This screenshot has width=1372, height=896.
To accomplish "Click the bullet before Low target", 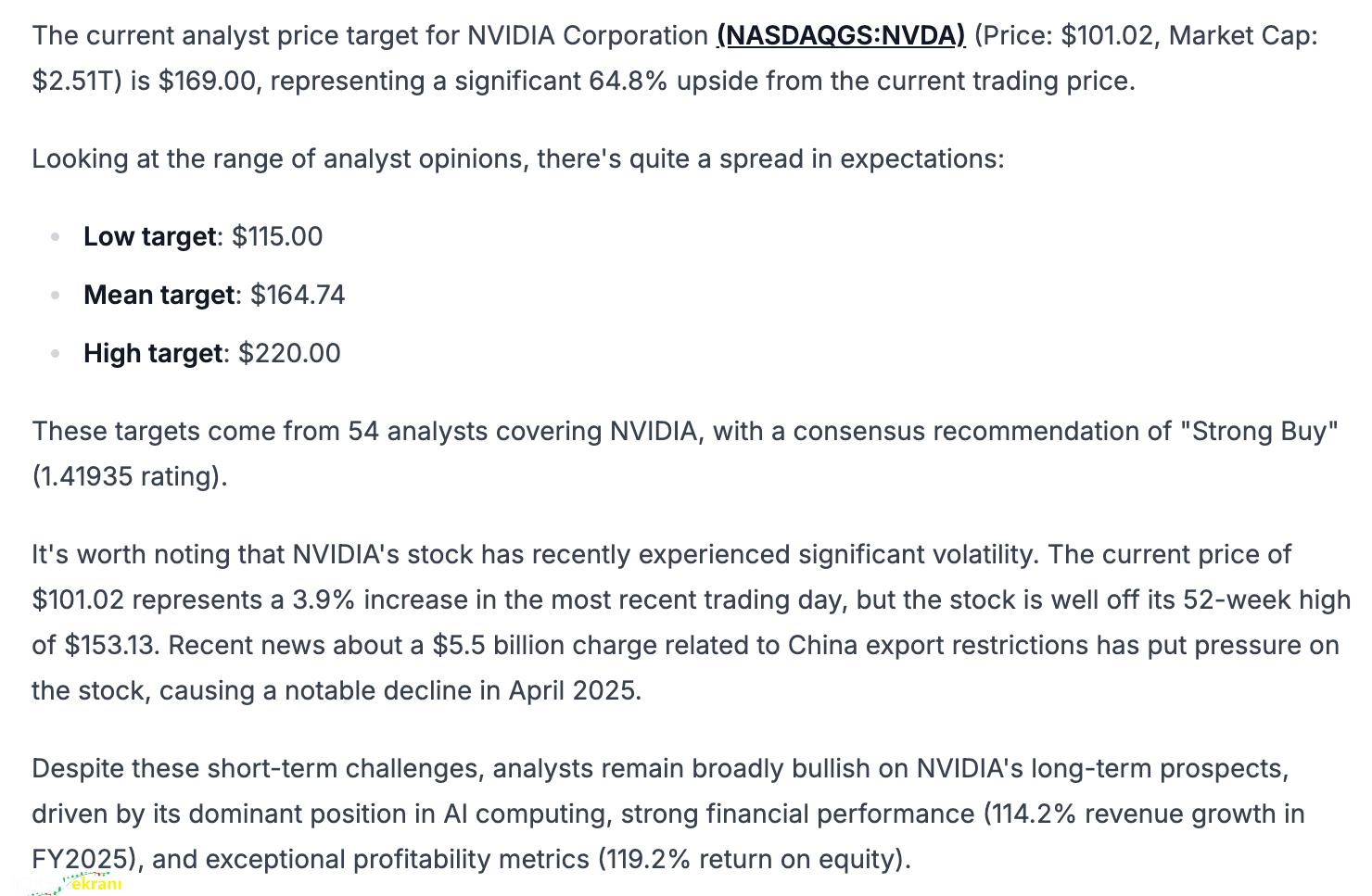I will [56, 237].
